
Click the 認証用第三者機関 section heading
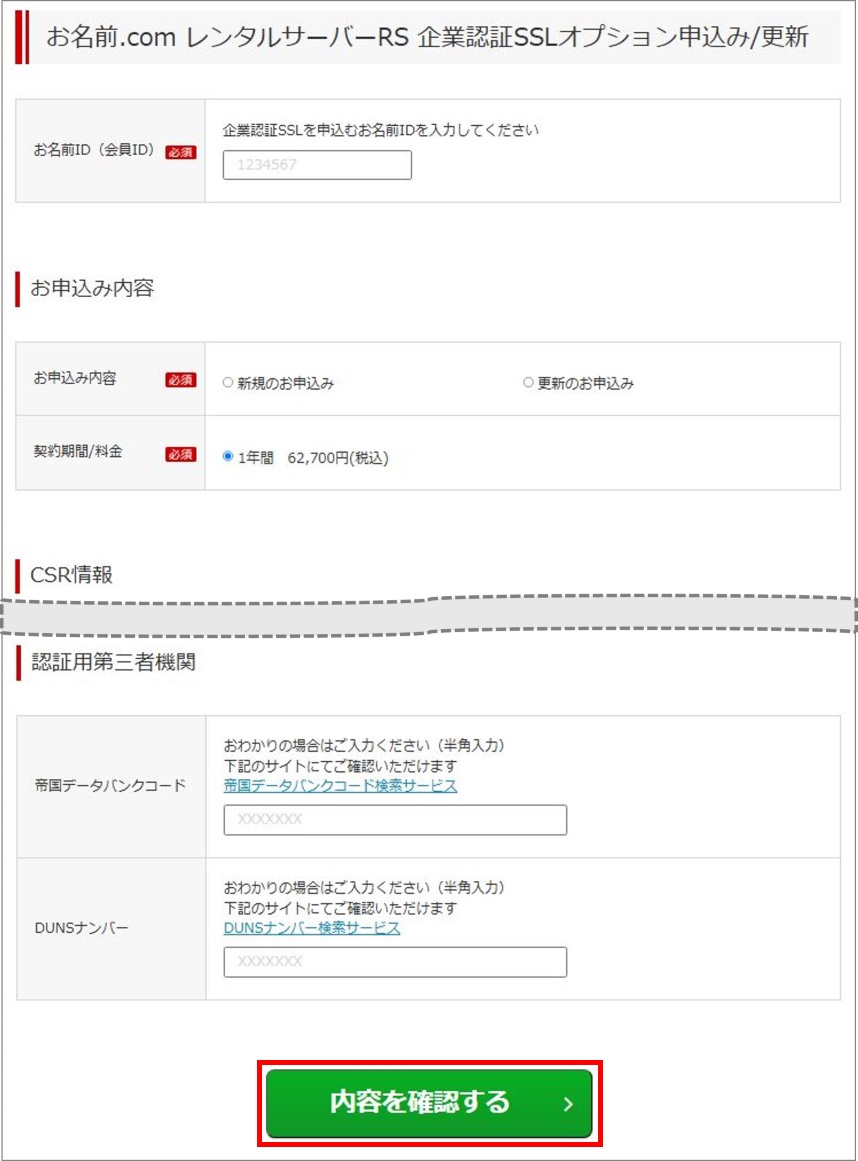coord(113,662)
